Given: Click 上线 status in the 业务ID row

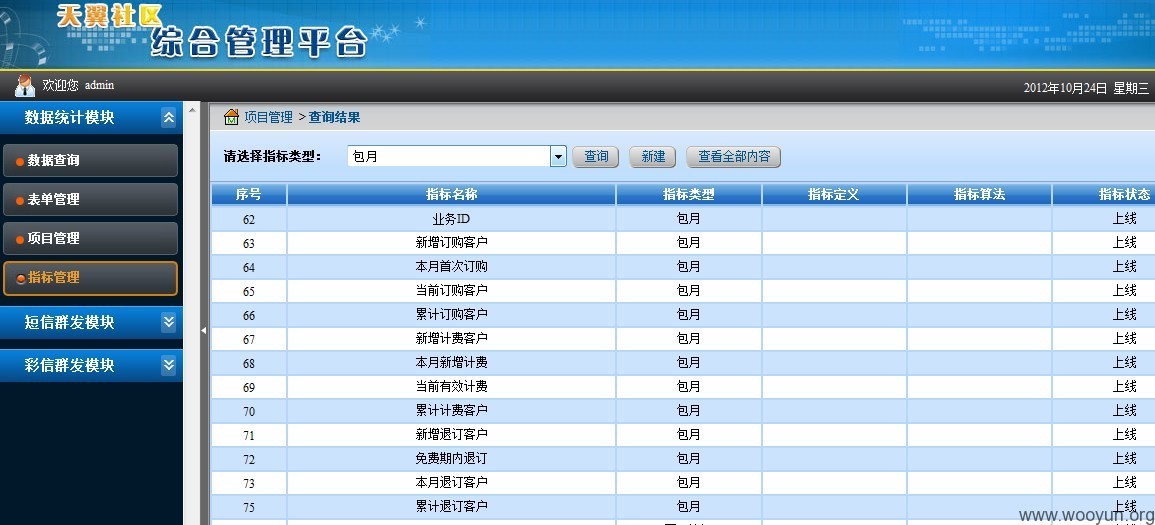Looking at the screenshot, I should click(x=1124, y=219).
